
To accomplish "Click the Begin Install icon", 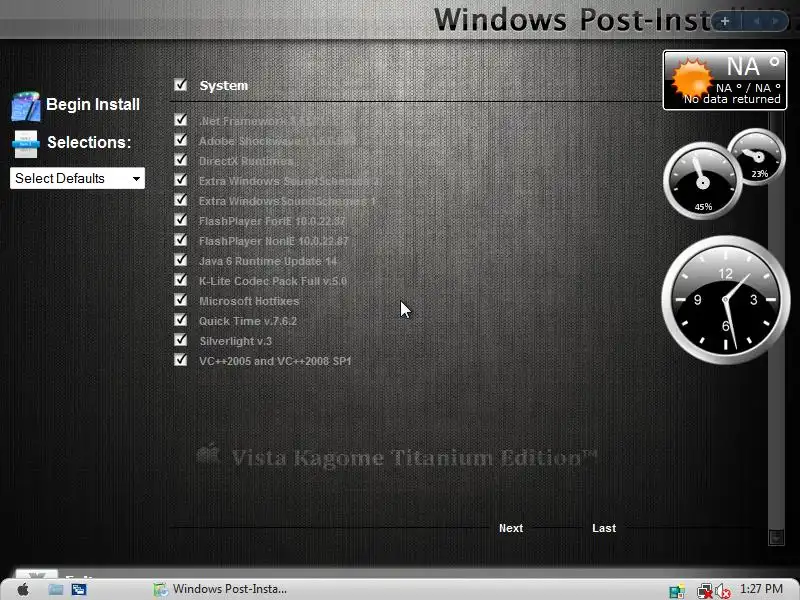I will point(26,106).
